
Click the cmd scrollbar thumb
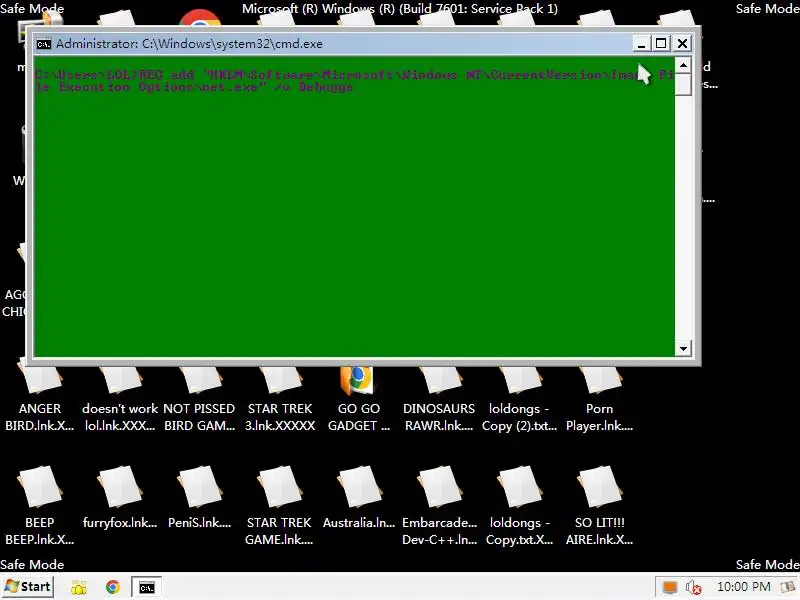[683, 84]
